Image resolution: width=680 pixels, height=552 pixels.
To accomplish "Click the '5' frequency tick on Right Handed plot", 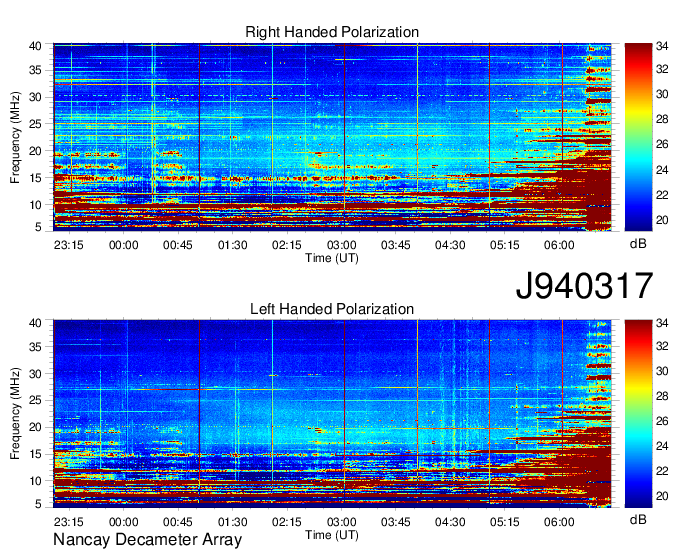I will pyautogui.click(x=39, y=227).
